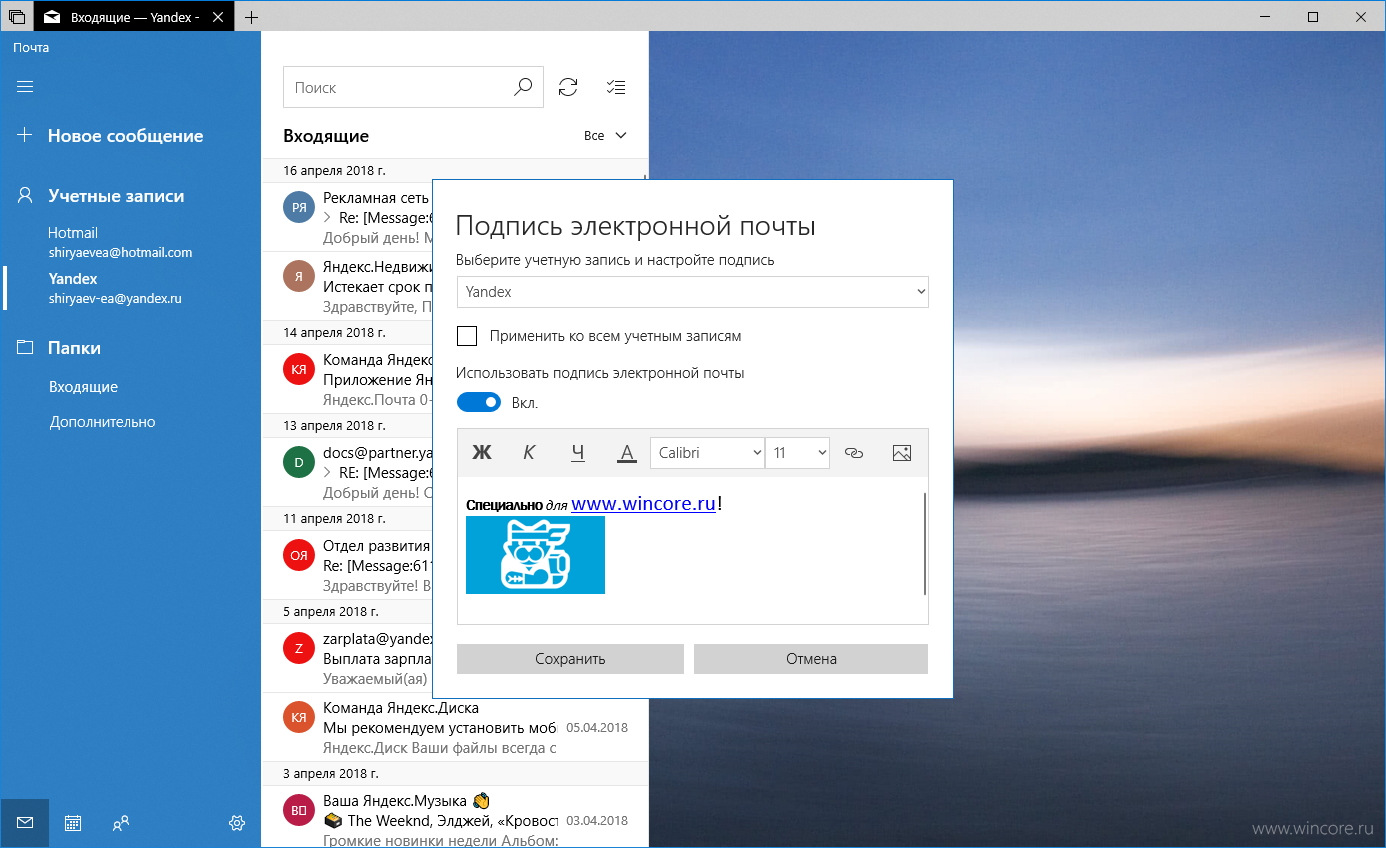The width and height of the screenshot is (1386, 848).
Task: Click the red Z sender avatar
Action: [x=299, y=648]
